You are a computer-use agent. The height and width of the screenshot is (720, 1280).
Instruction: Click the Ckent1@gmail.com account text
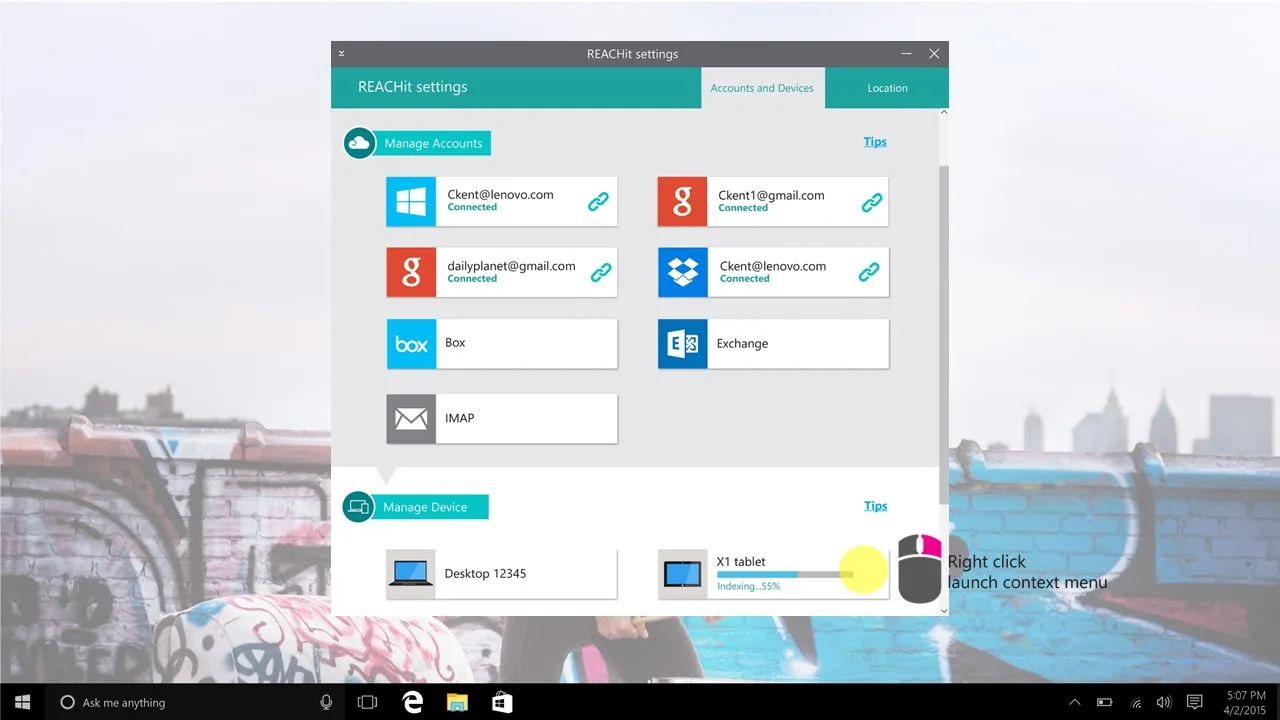771,196
